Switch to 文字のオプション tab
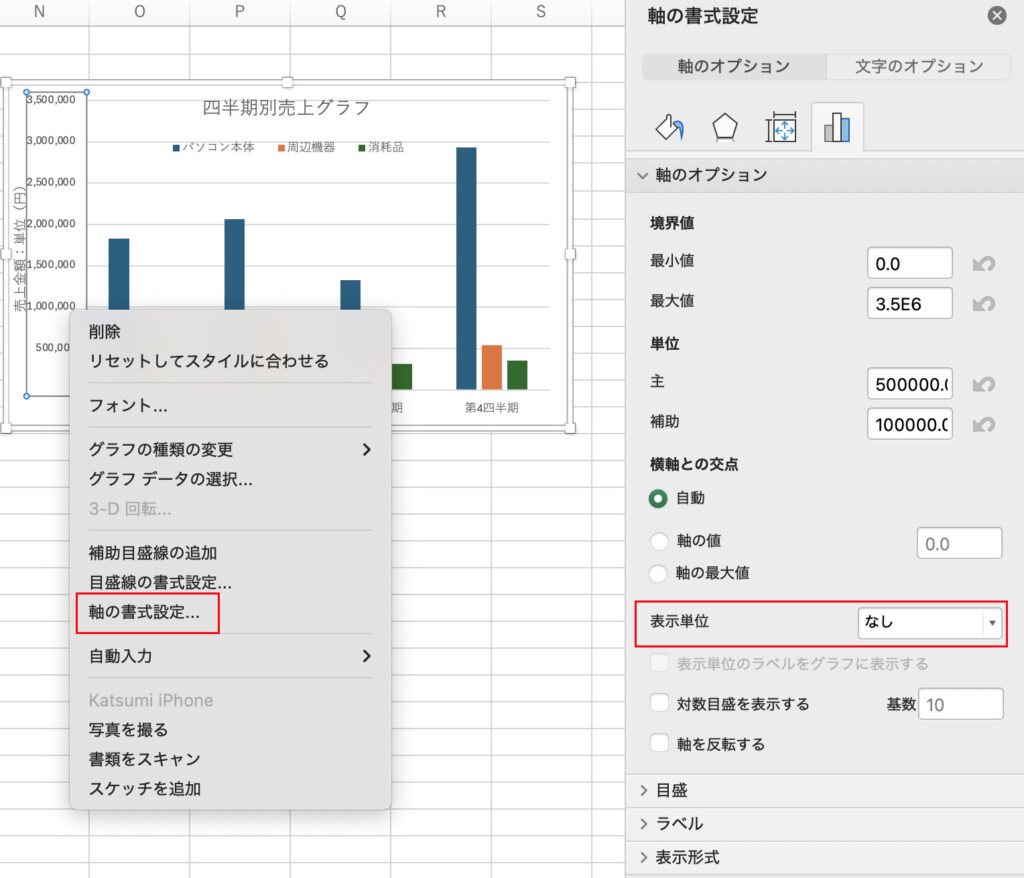Image resolution: width=1024 pixels, height=878 pixels. click(919, 66)
